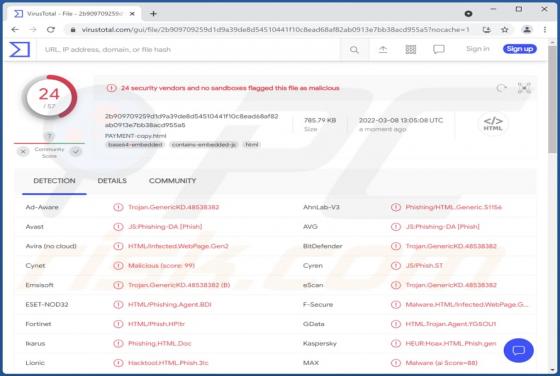The width and height of the screenshot is (560, 376).
Task: Open a new browser tab
Action: coord(153,14)
